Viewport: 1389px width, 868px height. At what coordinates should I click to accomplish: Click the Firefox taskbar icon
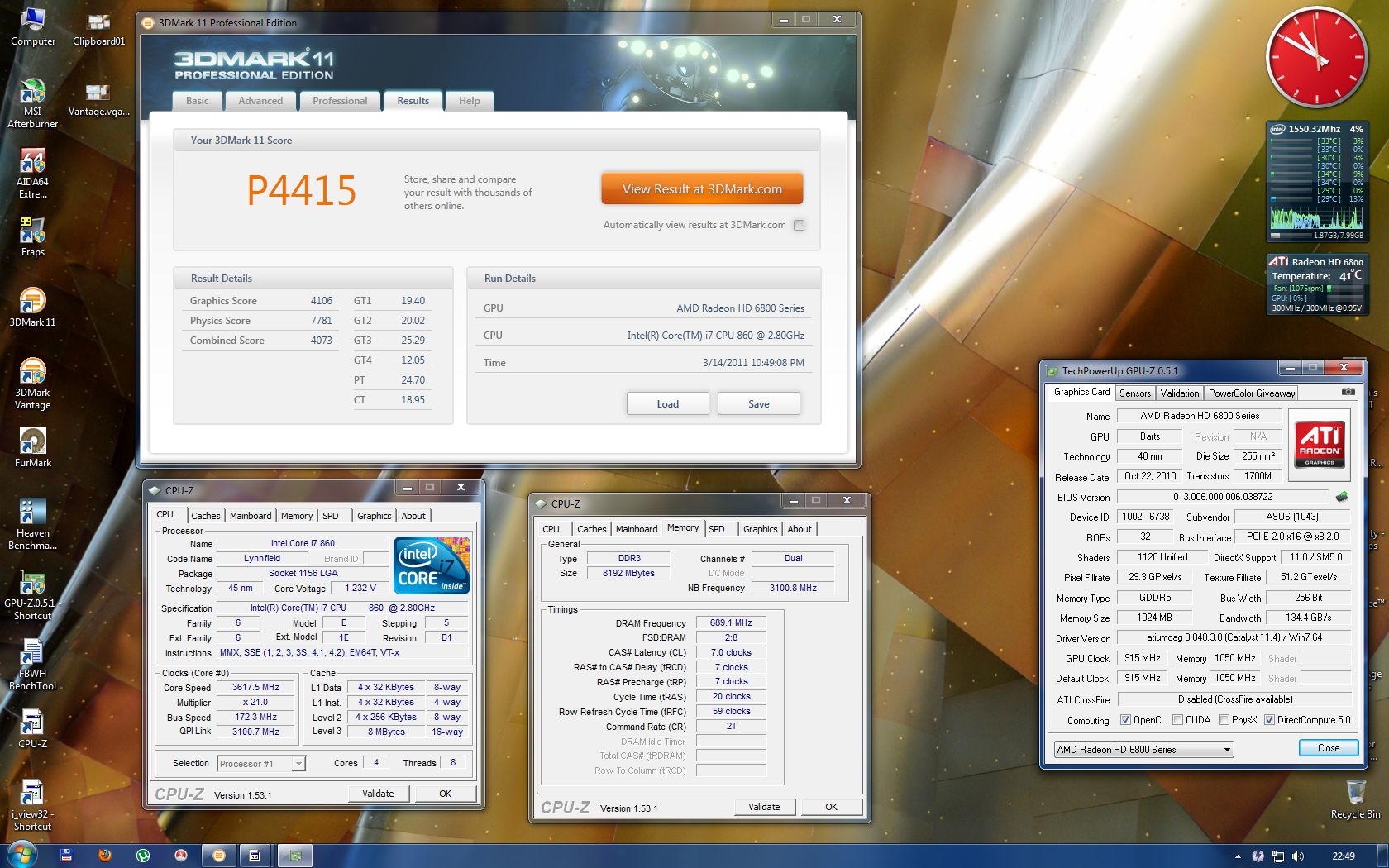105,856
